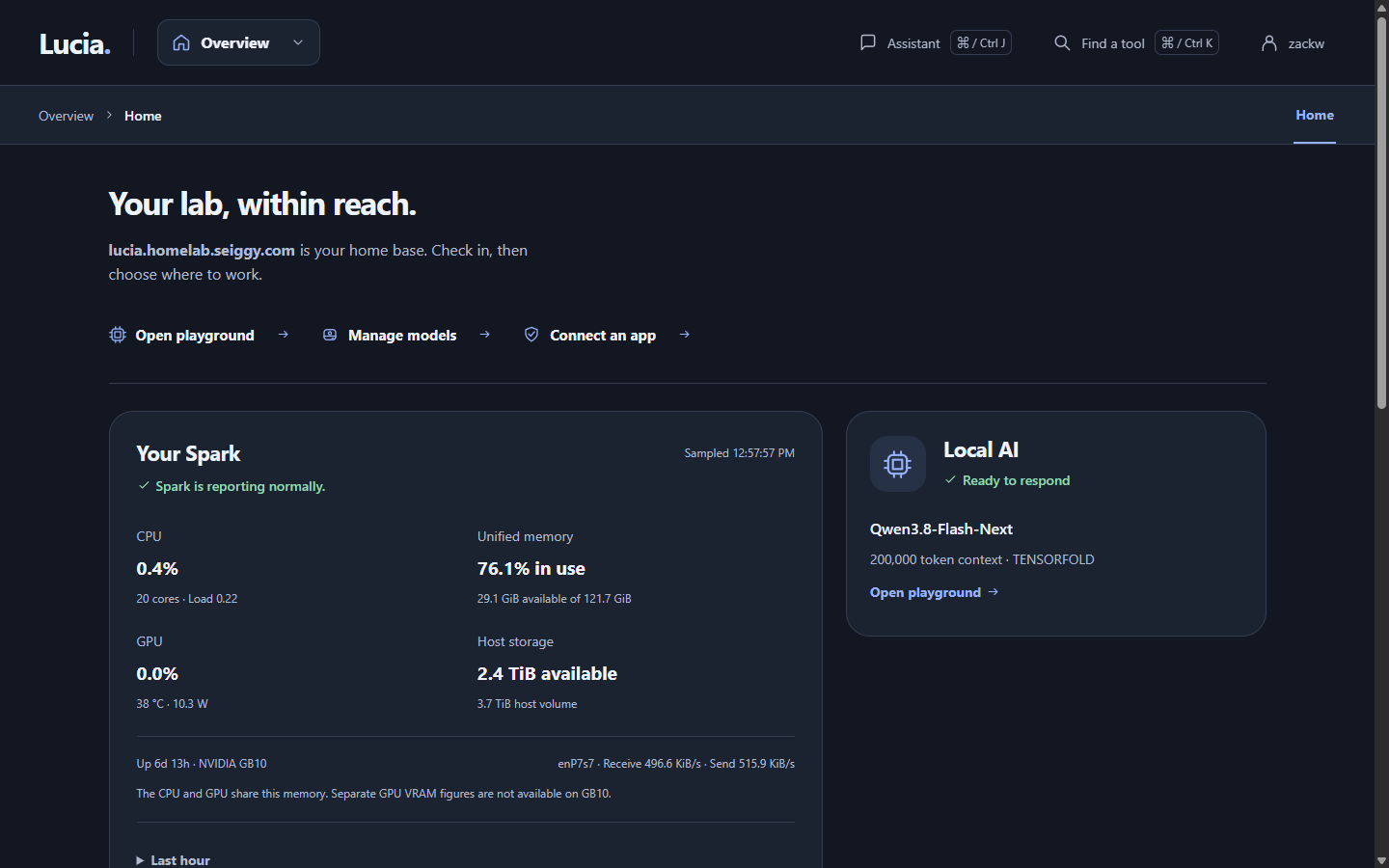Viewport: 1389px width, 868px height.
Task: Open the Find a tool search
Action: (x=1135, y=42)
